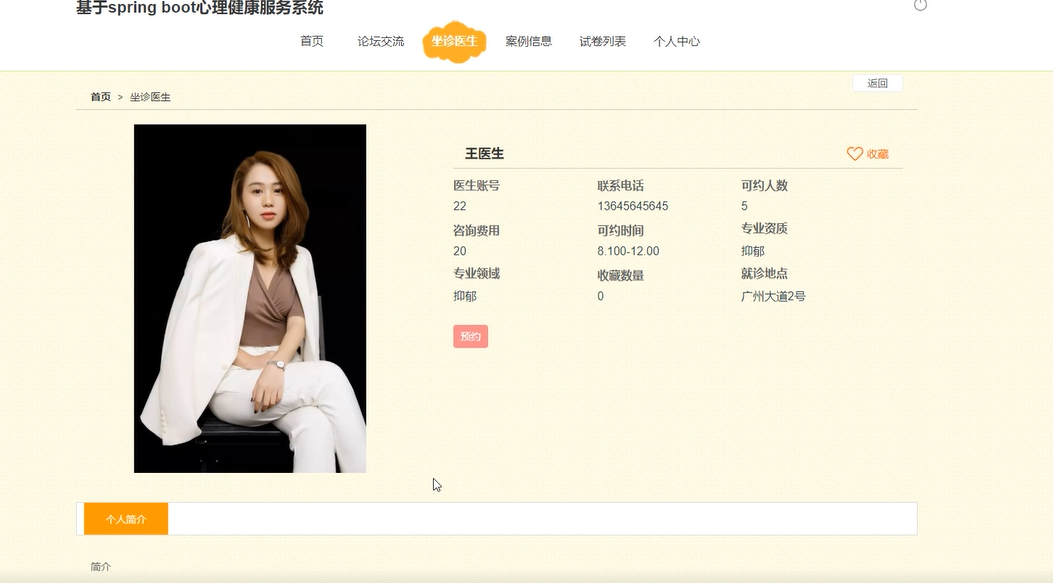Click the doctor portrait photo
Viewport: 1053px width, 583px height.
(250, 298)
